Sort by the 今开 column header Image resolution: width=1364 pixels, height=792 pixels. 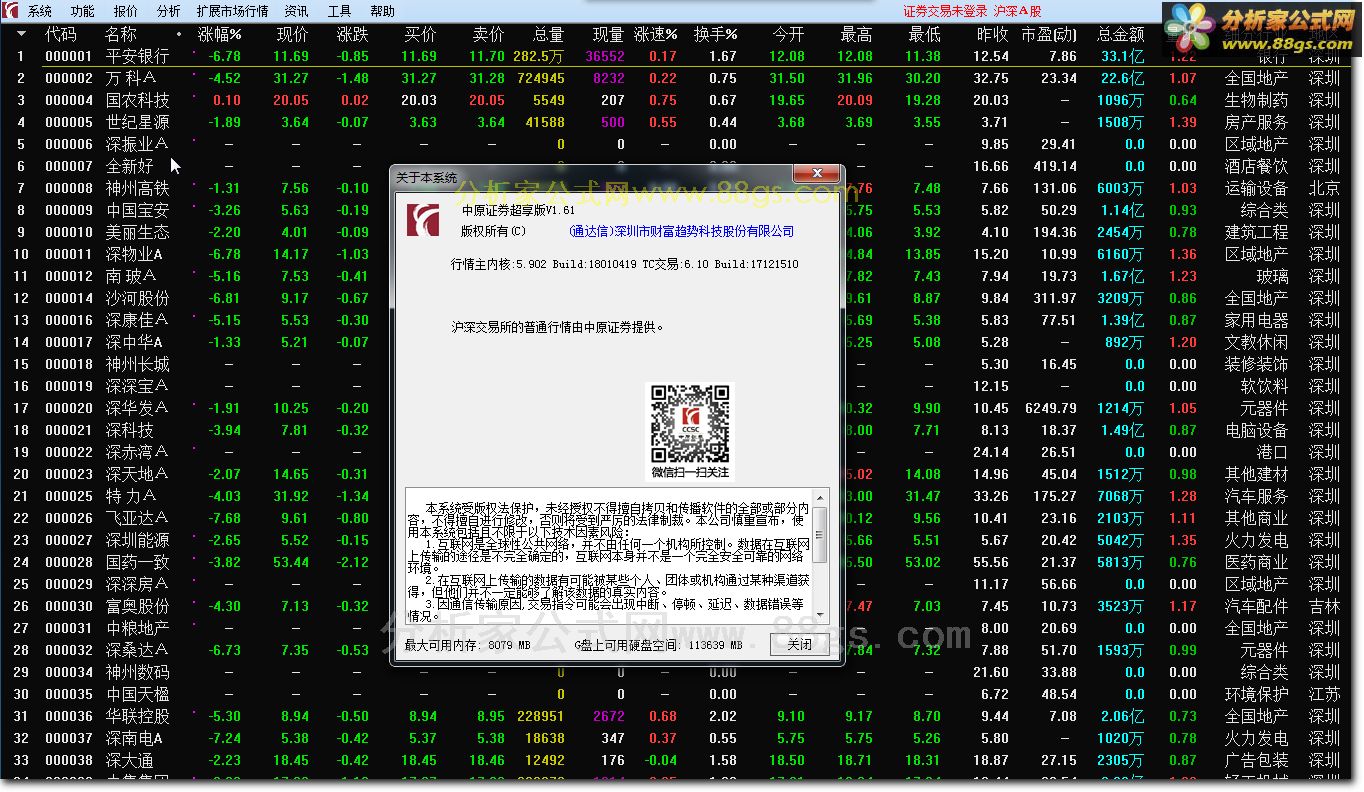(x=788, y=34)
